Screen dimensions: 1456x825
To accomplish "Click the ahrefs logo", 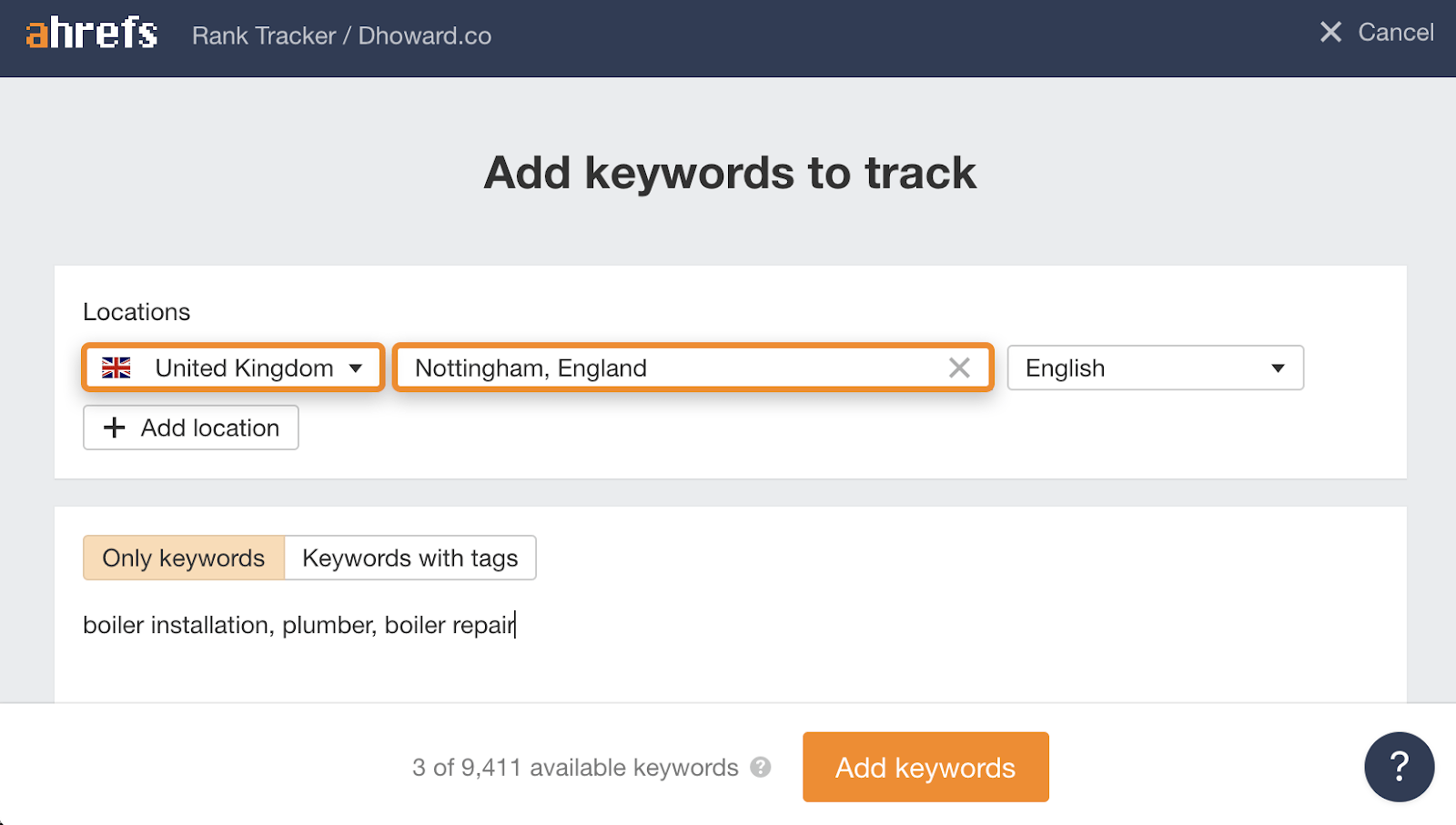I will pyautogui.click(x=92, y=34).
